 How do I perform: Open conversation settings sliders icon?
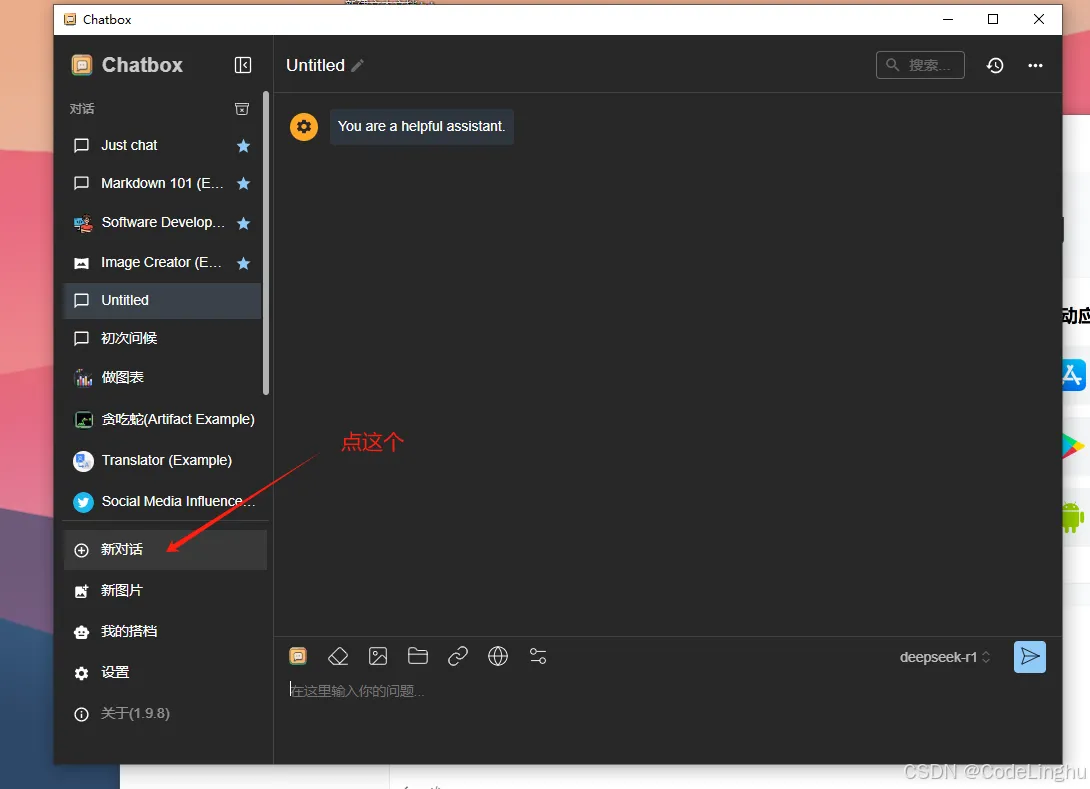pos(538,656)
